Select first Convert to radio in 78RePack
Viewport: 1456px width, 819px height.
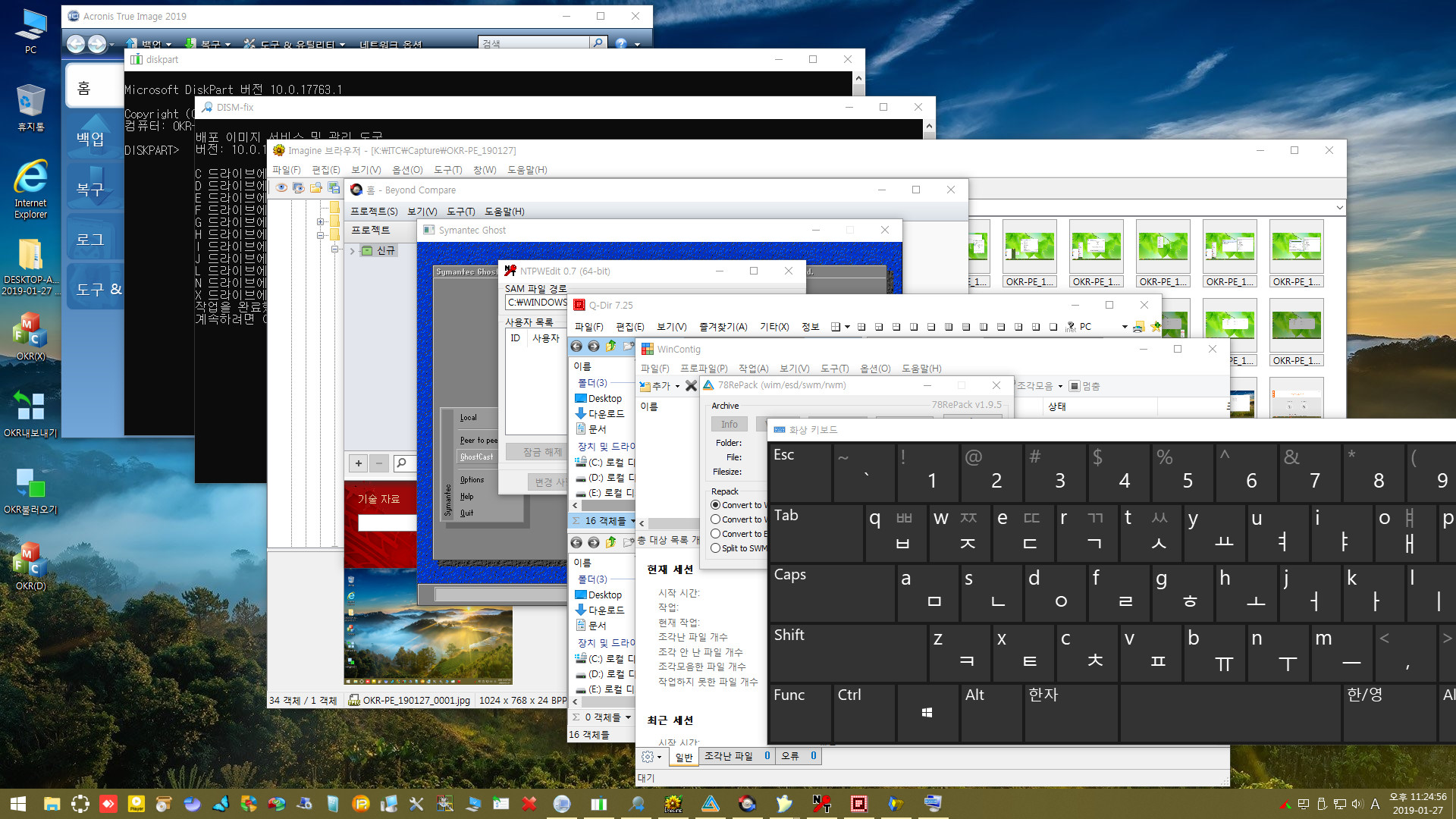(715, 505)
